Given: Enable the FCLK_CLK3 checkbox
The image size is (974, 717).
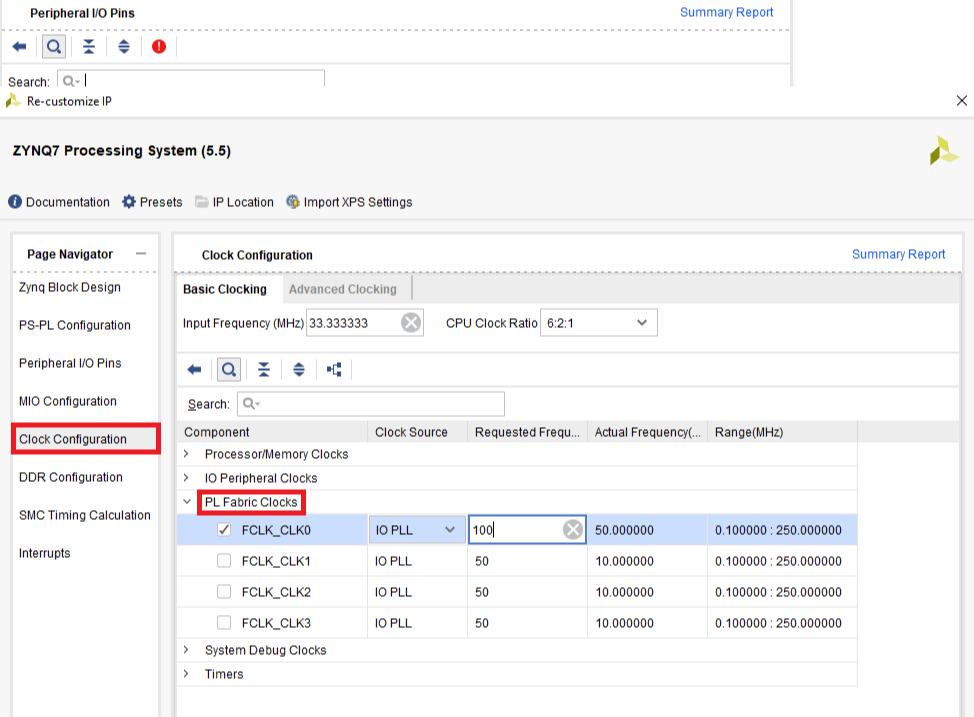Looking at the screenshot, I should click(x=224, y=623).
